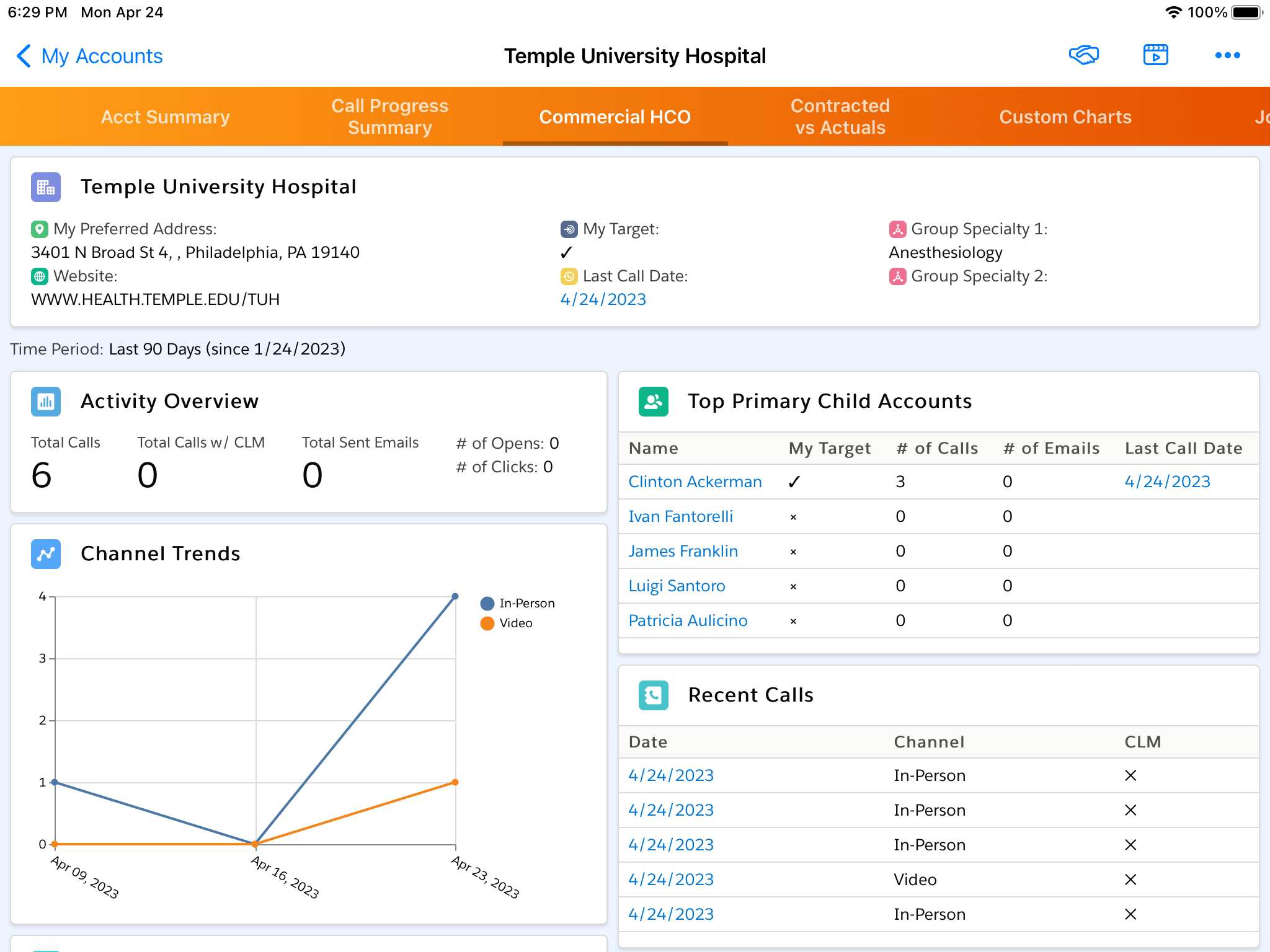
Task: Tap the Top Primary Child Accounts icon
Action: tap(653, 402)
